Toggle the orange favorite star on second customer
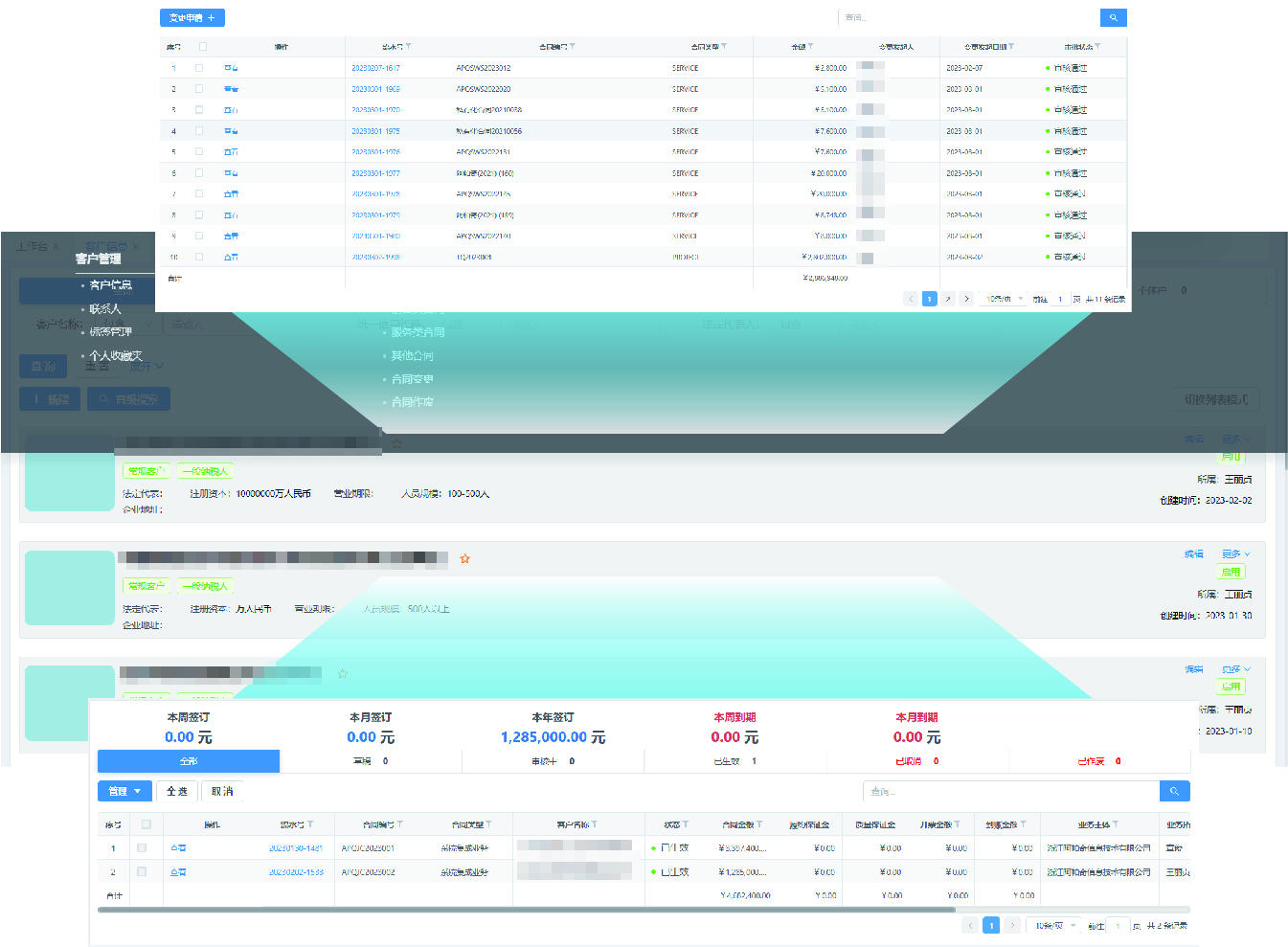Viewport: 1288px width, 947px height. (464, 558)
